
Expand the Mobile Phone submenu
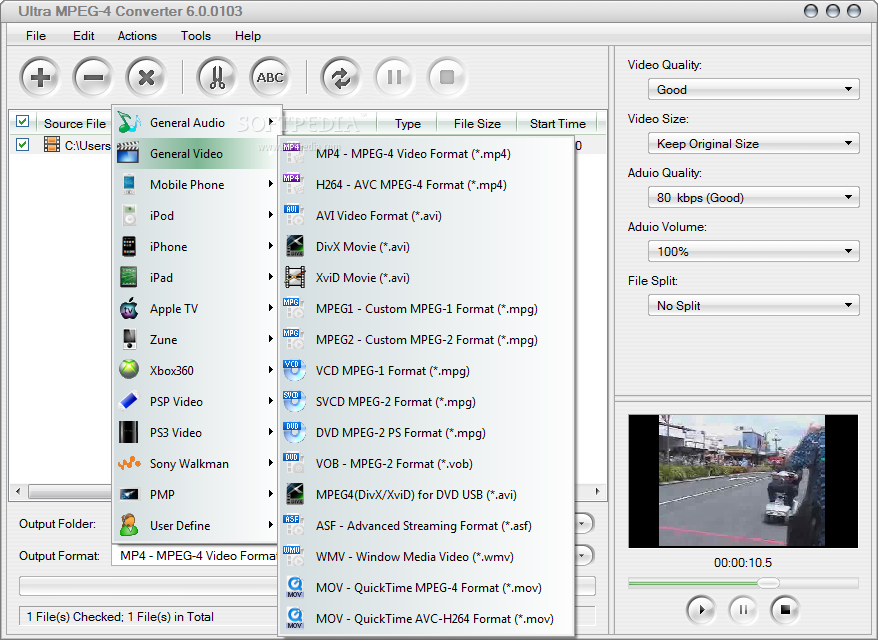point(195,184)
